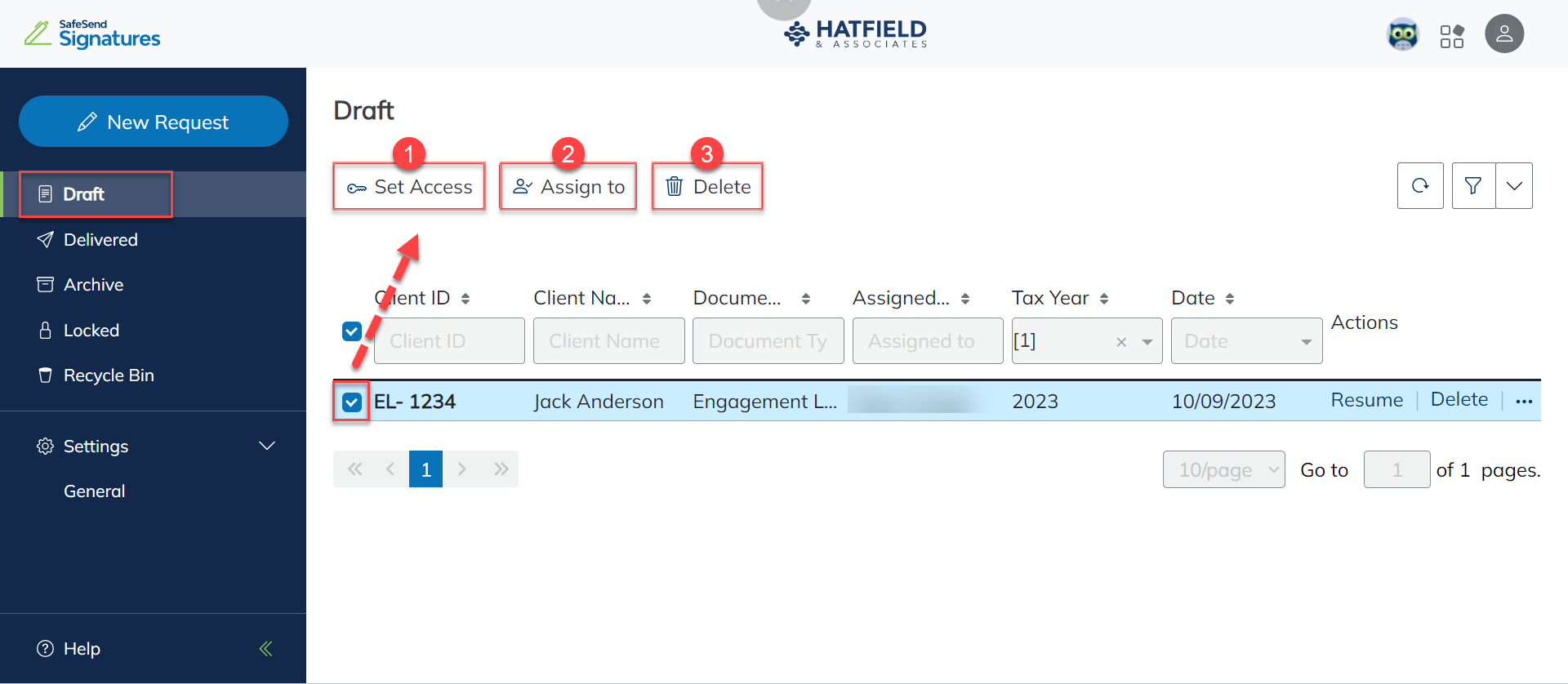Click the Assign to button

click(x=568, y=187)
